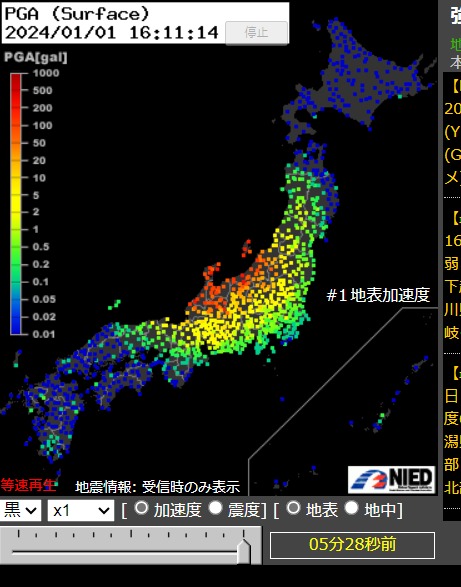The image size is (461, 587).
Task: Select the 加速度 radio button
Action: click(x=141, y=508)
